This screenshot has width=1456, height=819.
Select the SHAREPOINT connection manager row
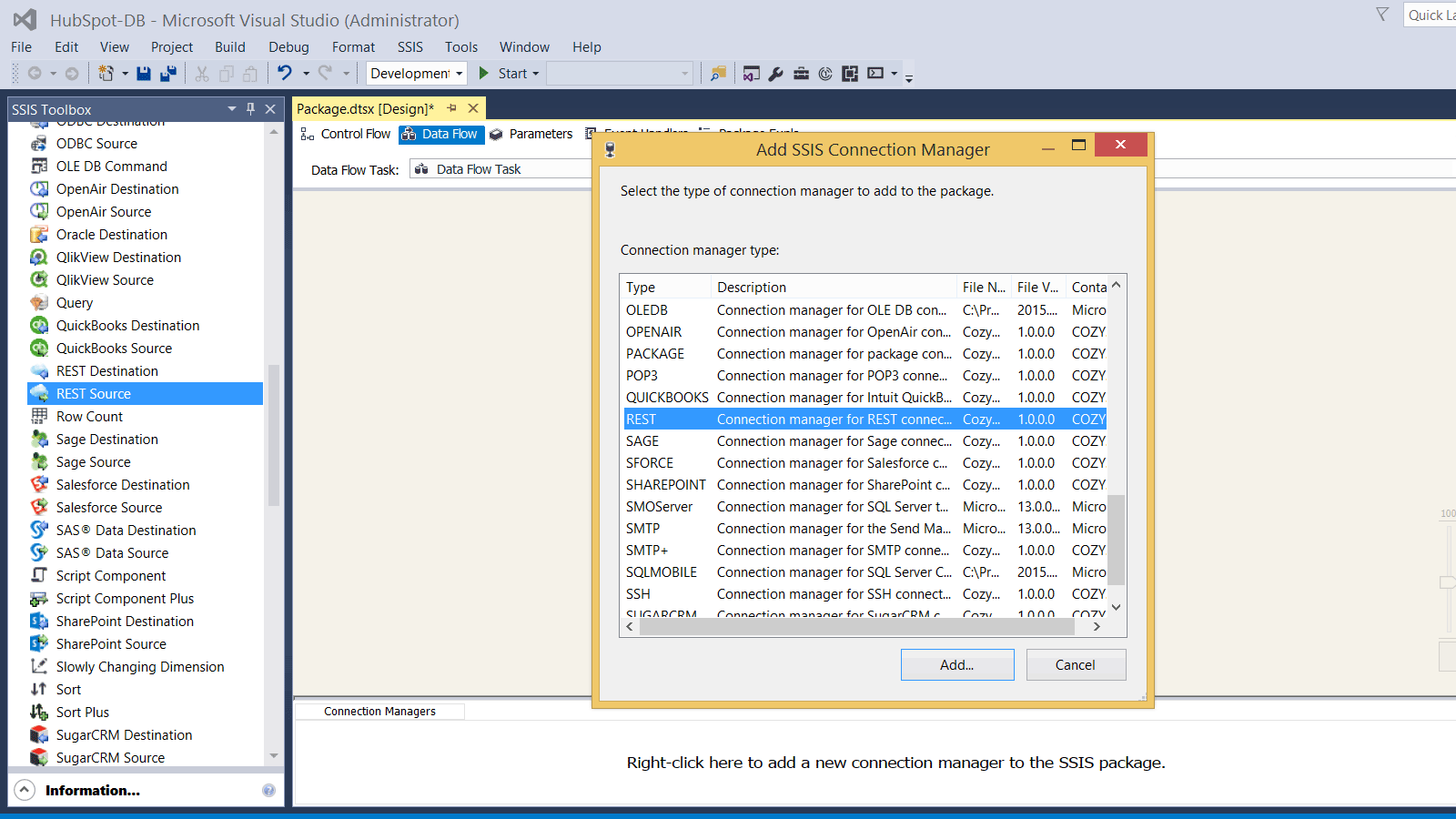pos(665,485)
